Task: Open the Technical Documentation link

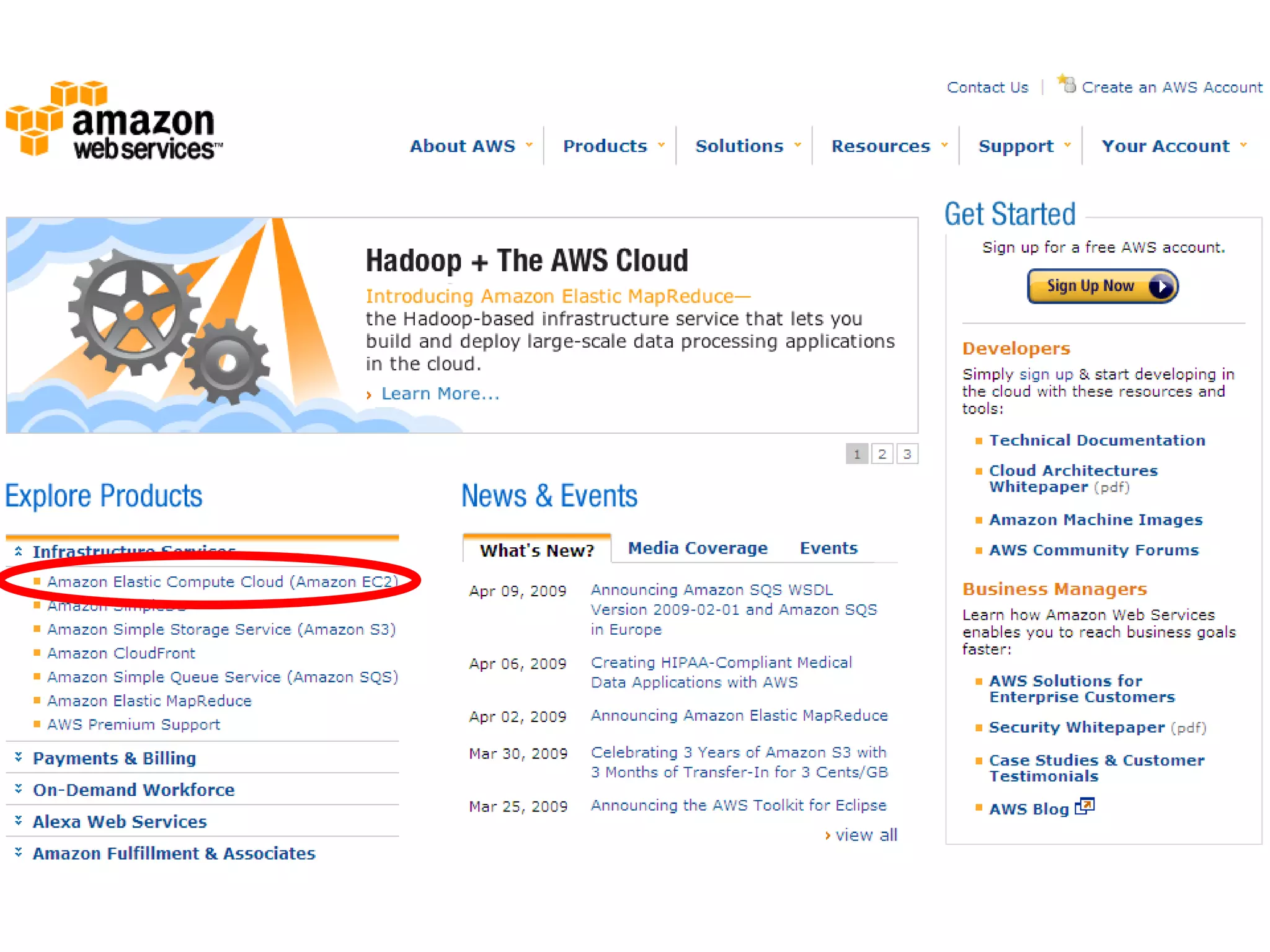Action: (1097, 440)
